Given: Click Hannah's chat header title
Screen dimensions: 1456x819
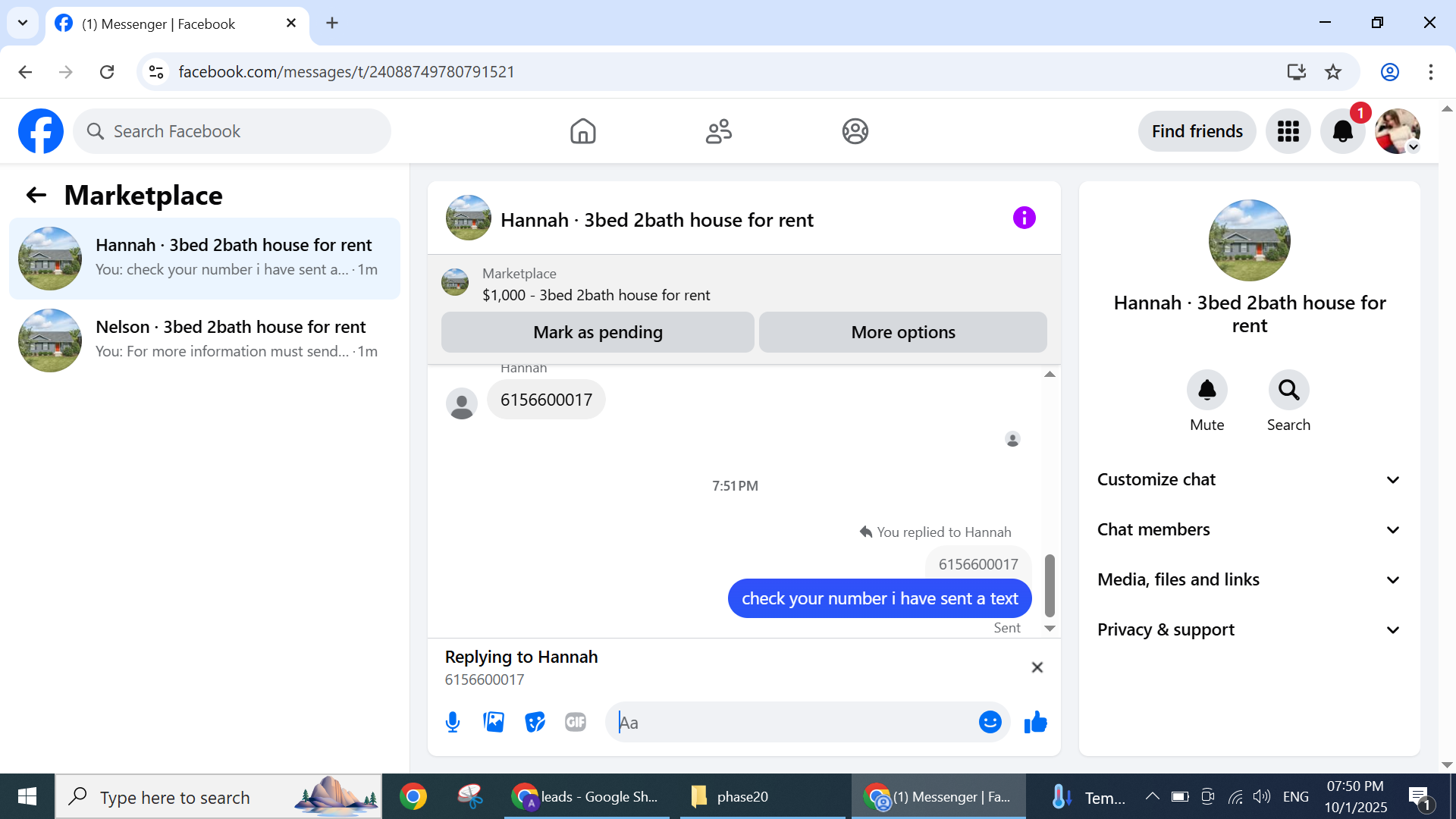Looking at the screenshot, I should (657, 220).
